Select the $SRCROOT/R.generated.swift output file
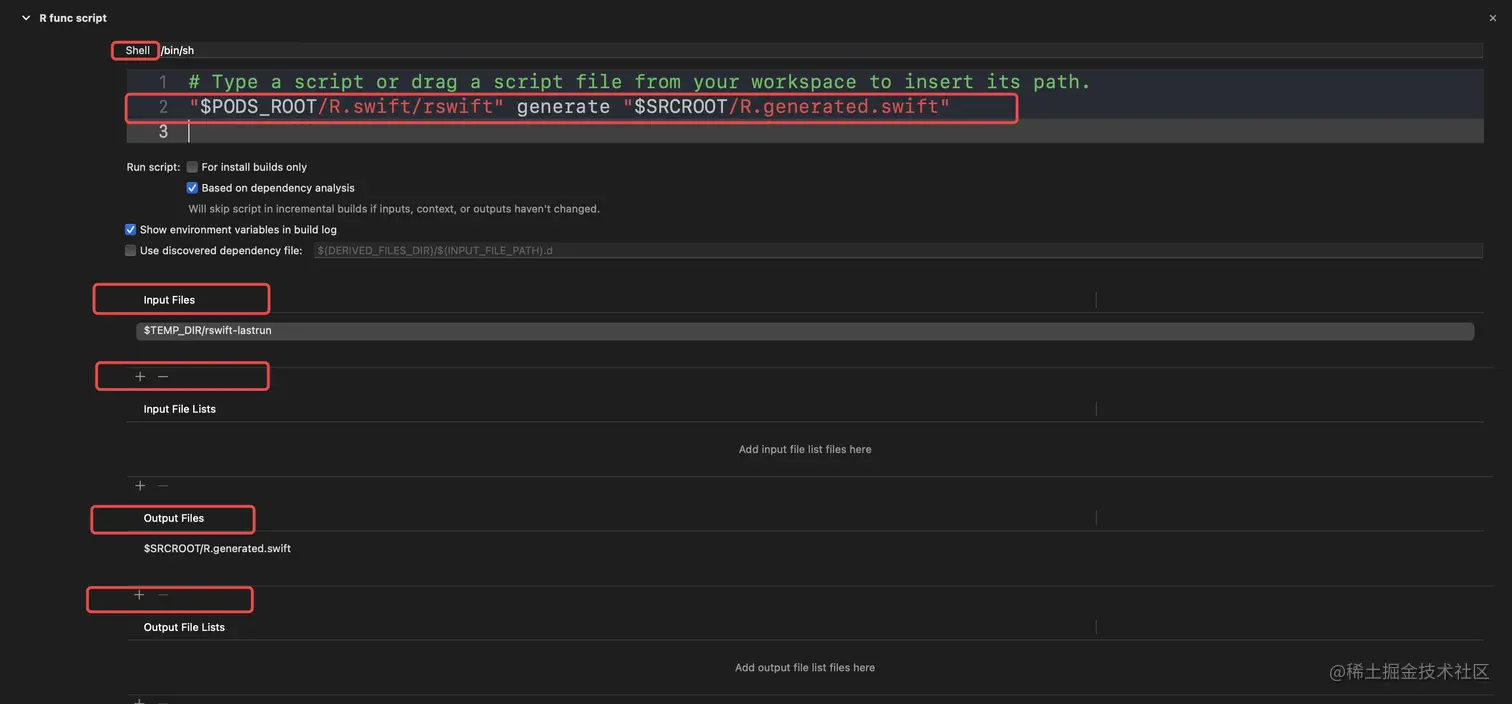The height and width of the screenshot is (704, 1512). click(217, 549)
